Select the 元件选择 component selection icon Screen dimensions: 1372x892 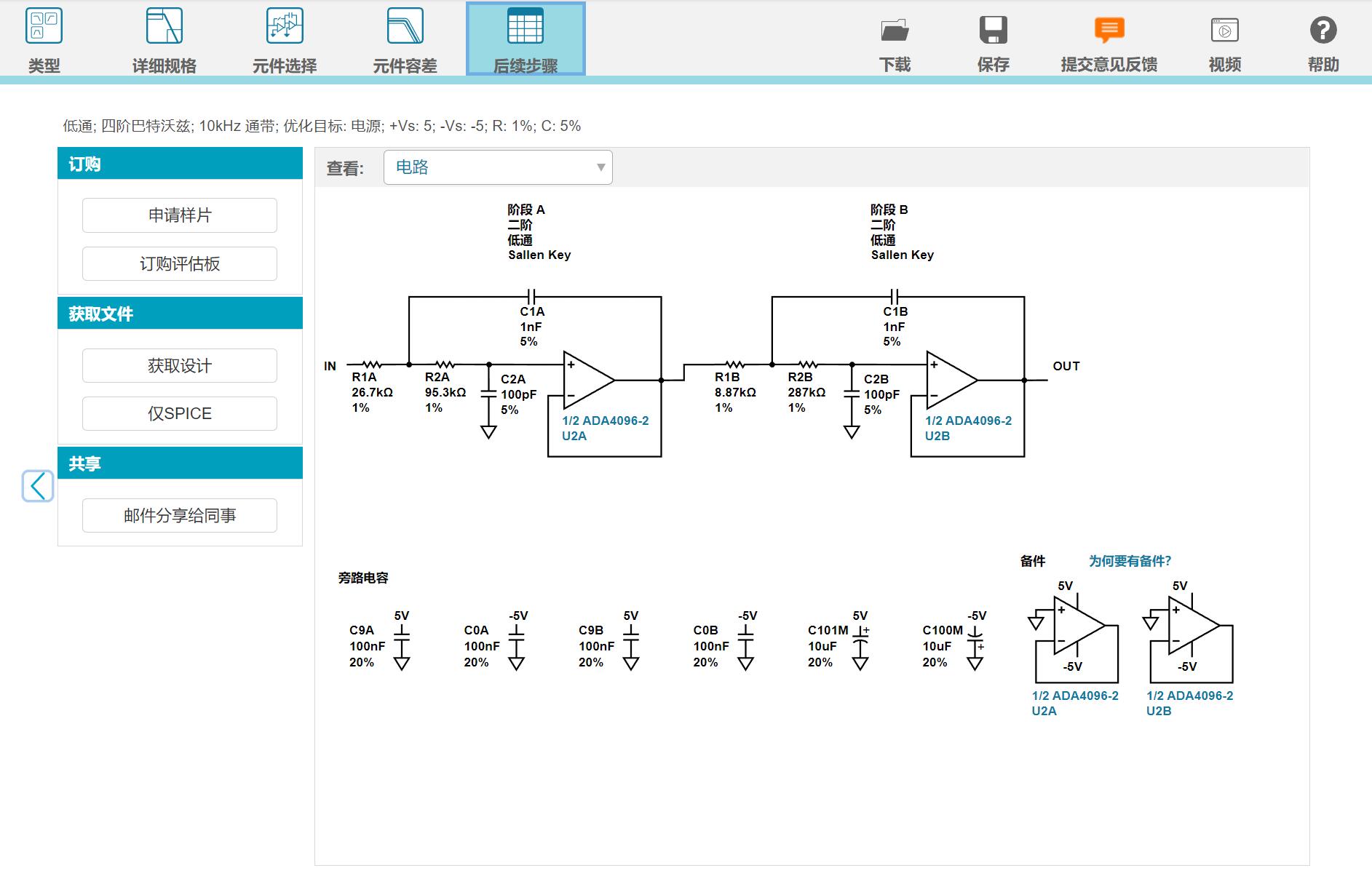[x=285, y=27]
